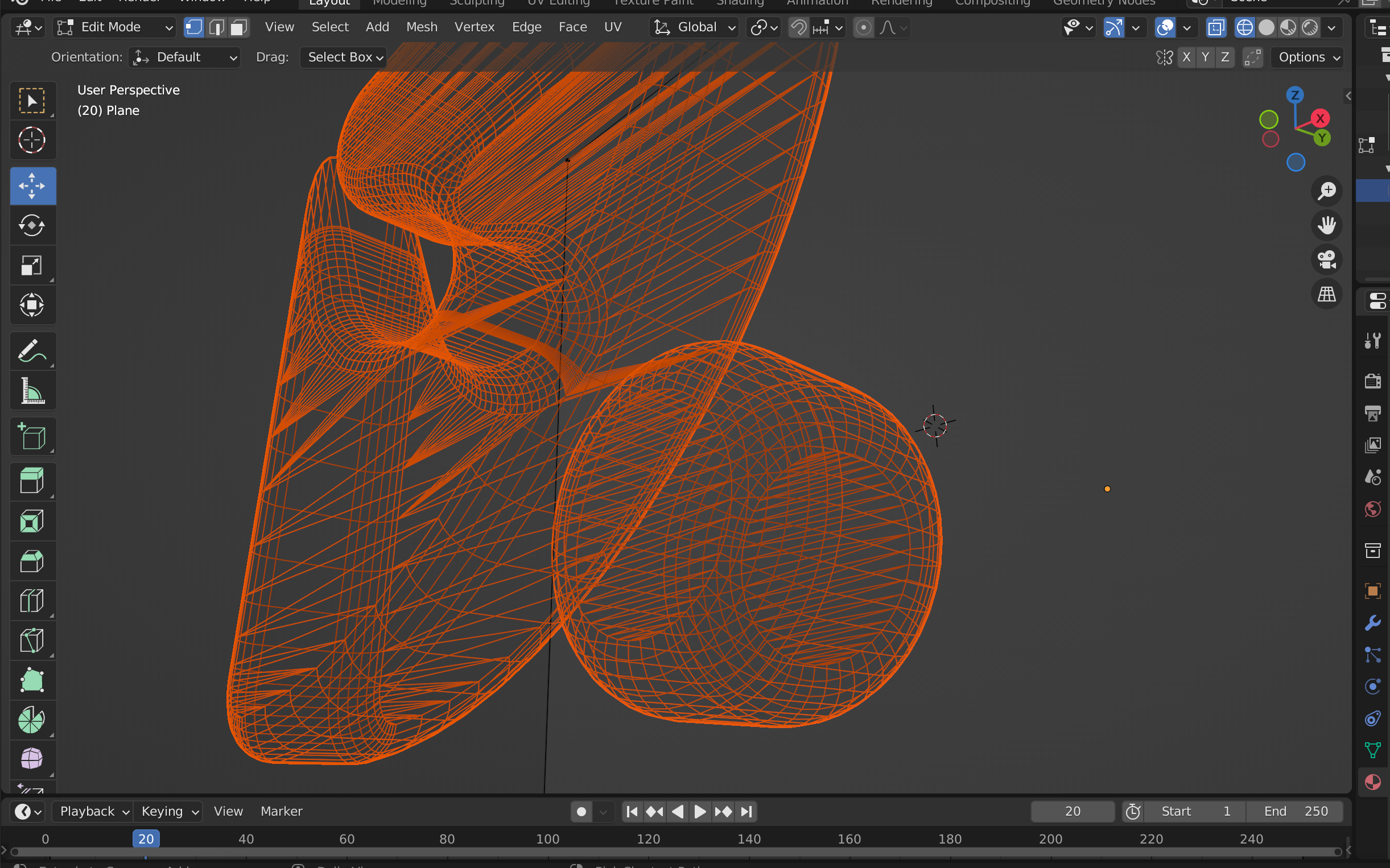Adjust the current frame number slider
This screenshot has height=868, width=1390.
click(1072, 811)
